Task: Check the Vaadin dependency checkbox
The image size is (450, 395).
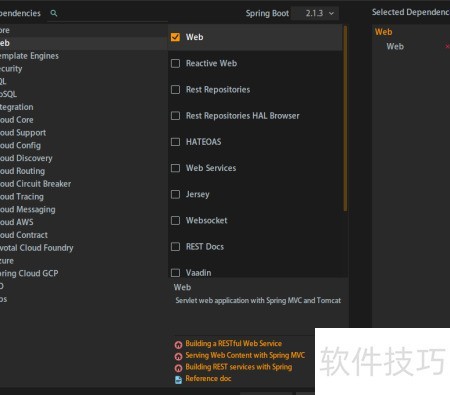Action: (175, 273)
